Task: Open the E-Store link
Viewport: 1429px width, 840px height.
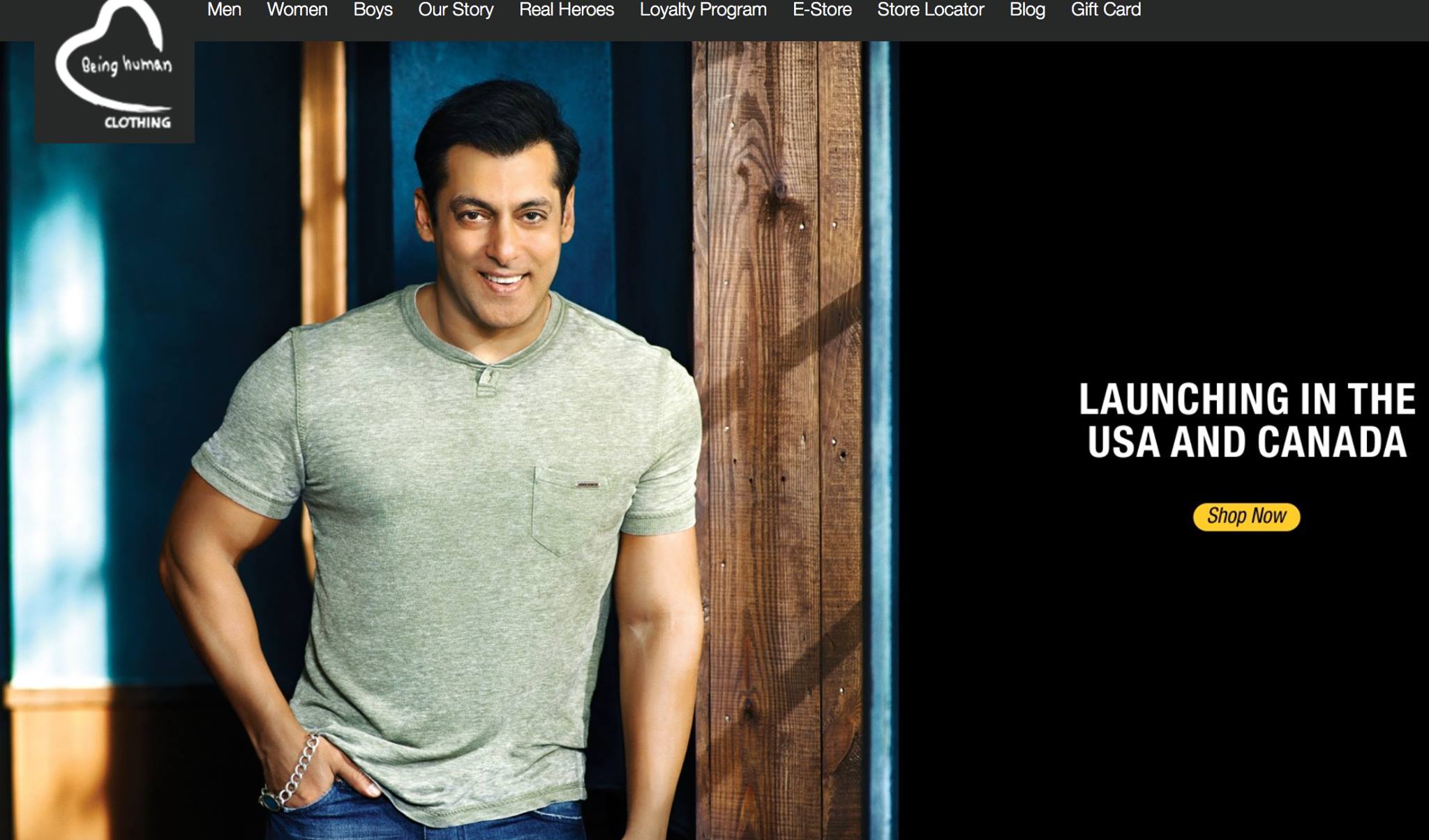Action: (822, 10)
